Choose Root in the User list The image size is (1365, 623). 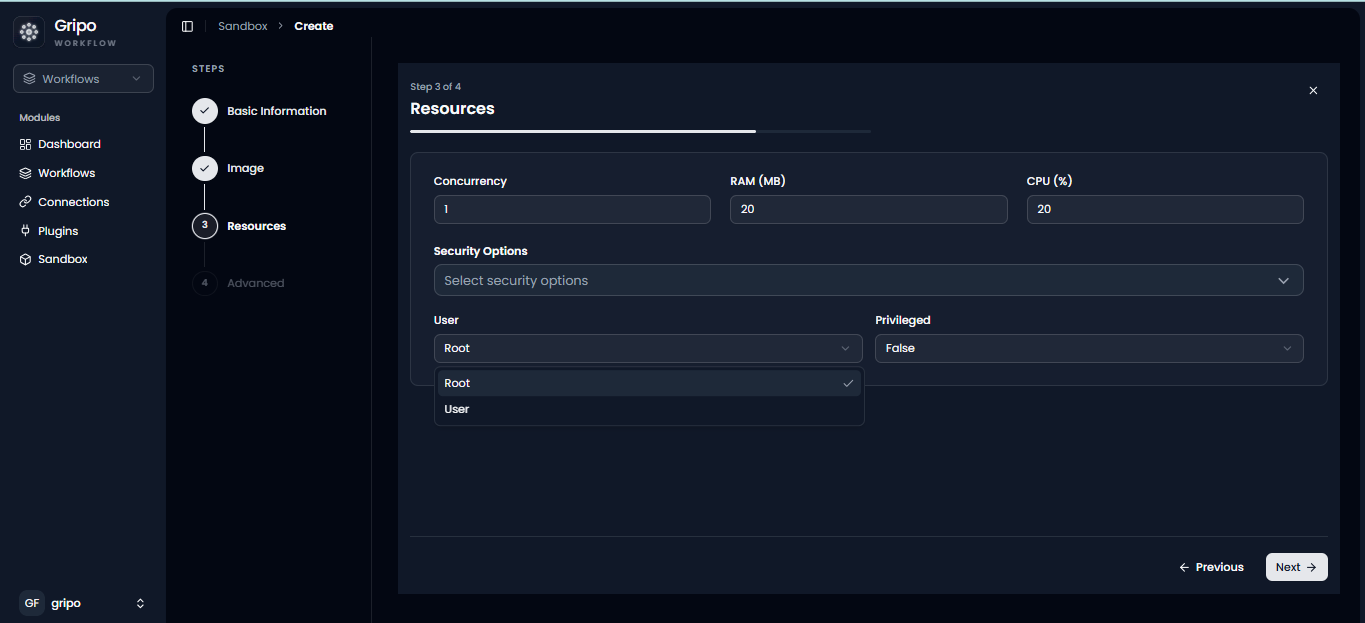(649, 383)
